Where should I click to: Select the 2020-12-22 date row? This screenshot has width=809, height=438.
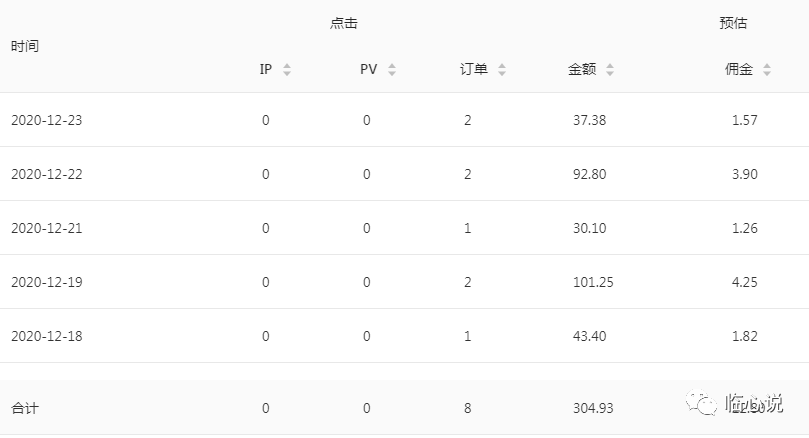coord(404,174)
